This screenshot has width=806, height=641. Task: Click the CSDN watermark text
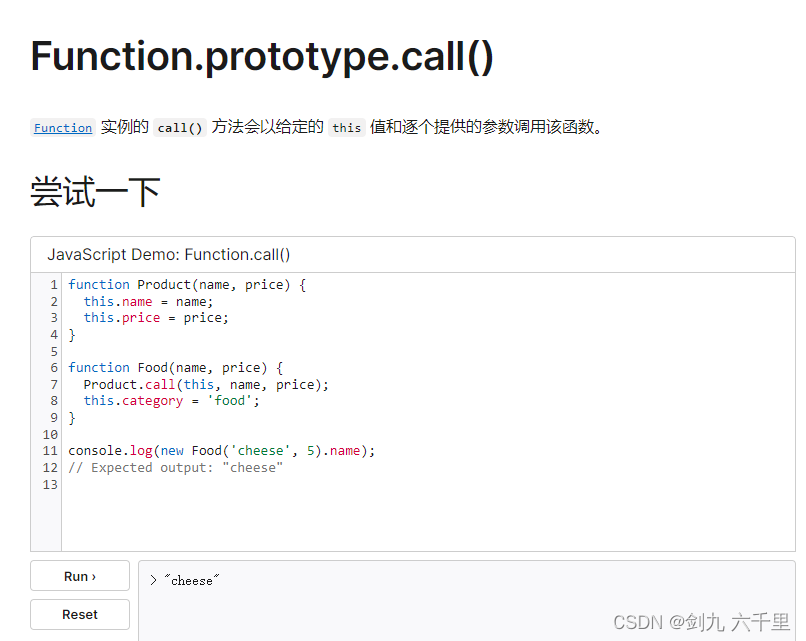point(701,621)
